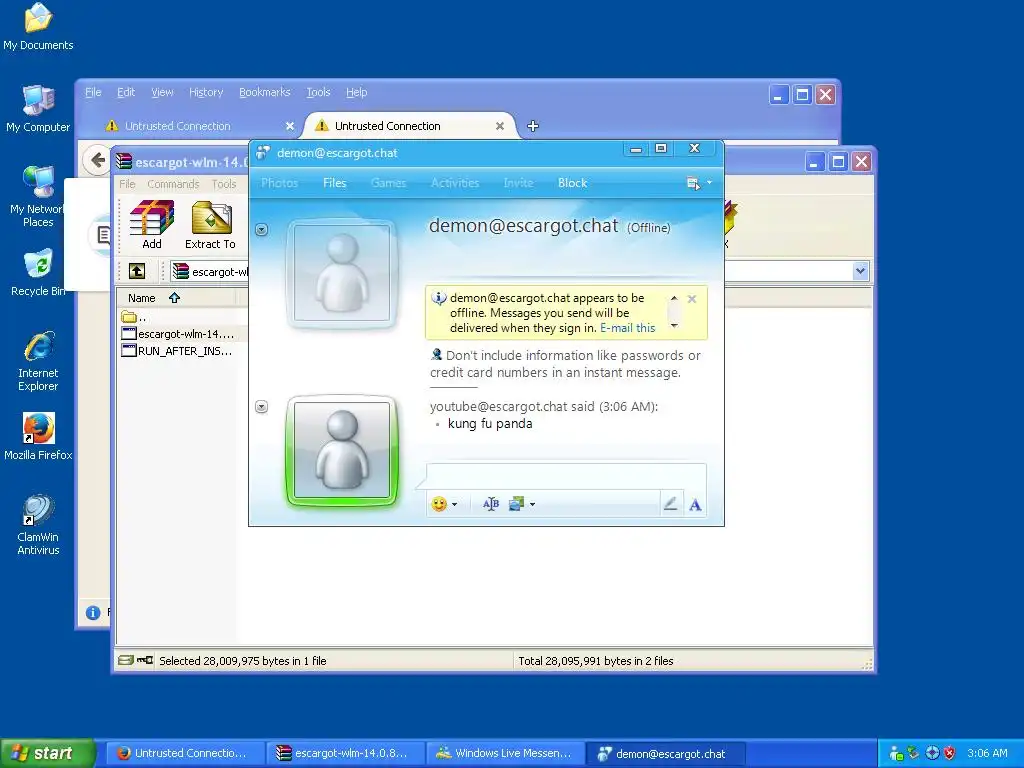
Task: Click the E-mail this link
Action: point(627,328)
